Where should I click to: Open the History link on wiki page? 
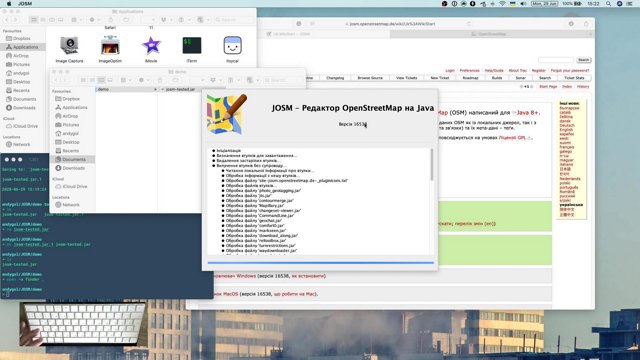click(x=583, y=87)
